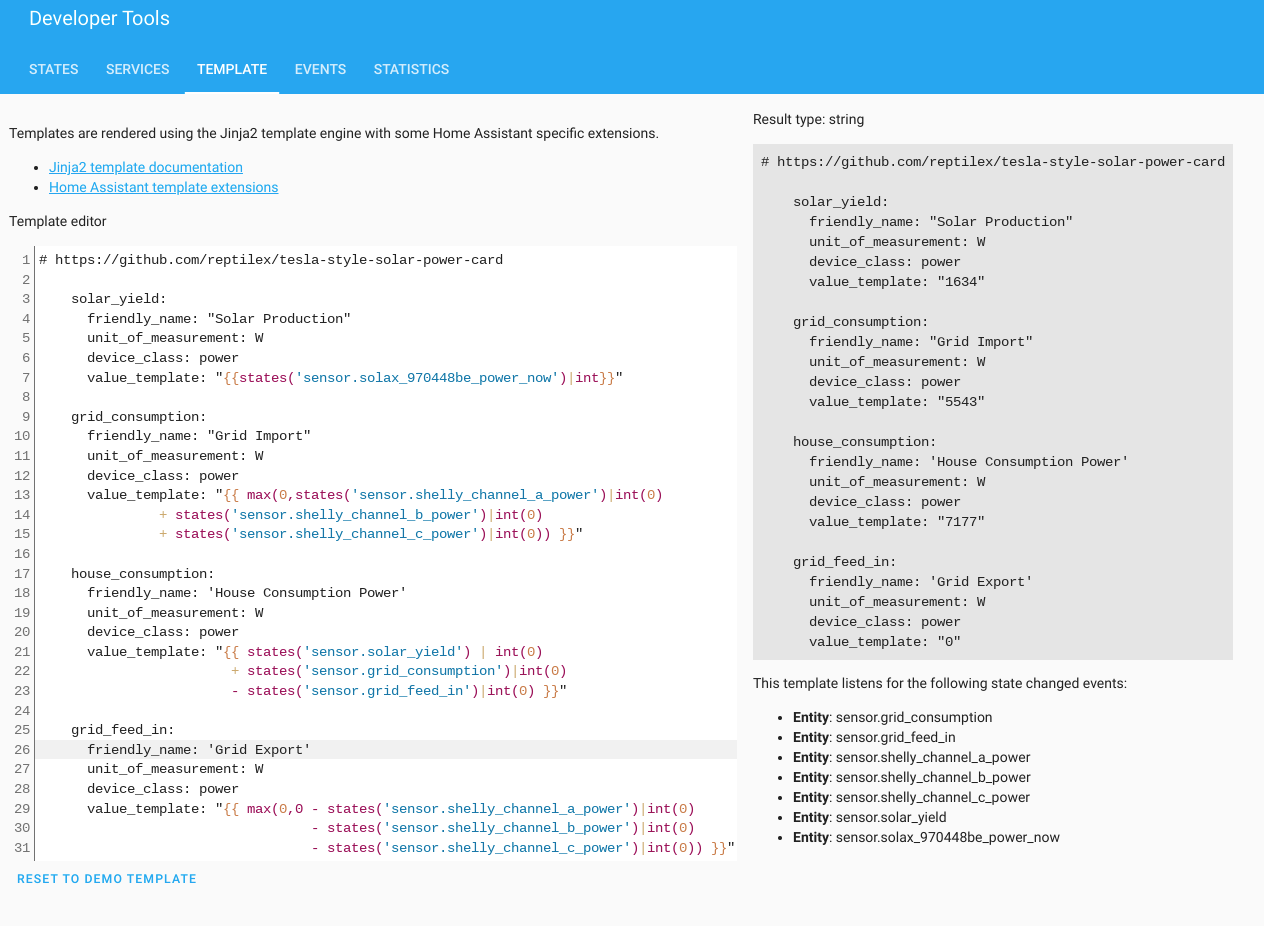Click house_consumption key on editor line 17
Screen dimensions: 1264x926
click(143, 574)
